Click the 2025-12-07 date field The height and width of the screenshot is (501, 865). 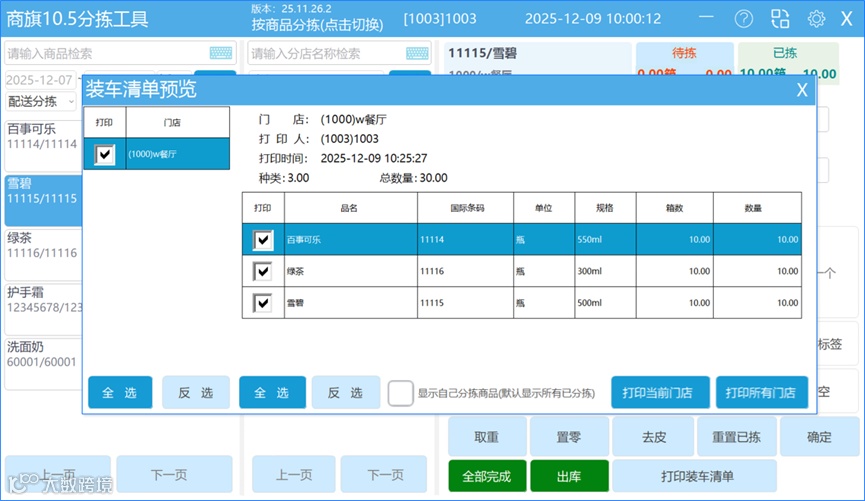(x=40, y=81)
